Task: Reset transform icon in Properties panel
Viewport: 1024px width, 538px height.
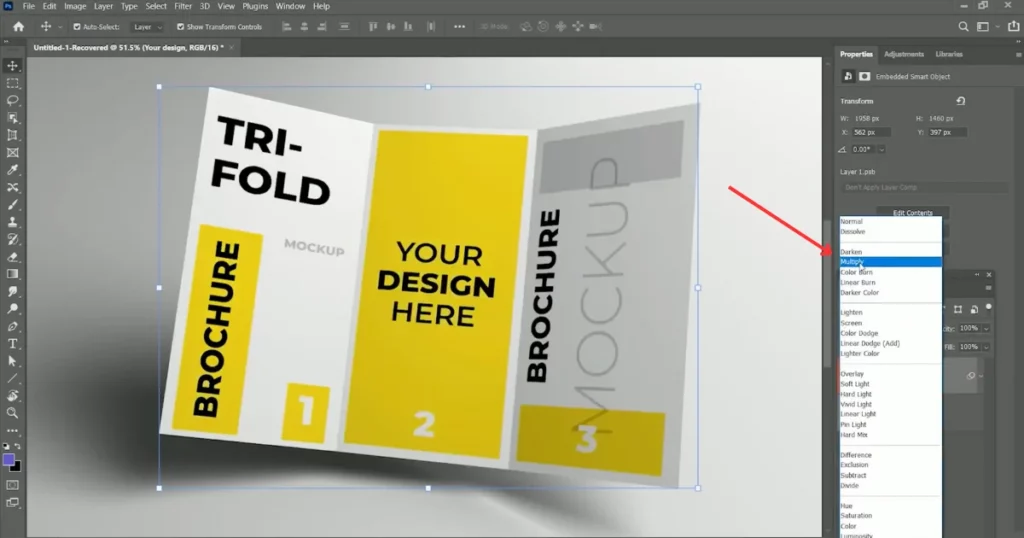Action: [x=961, y=101]
